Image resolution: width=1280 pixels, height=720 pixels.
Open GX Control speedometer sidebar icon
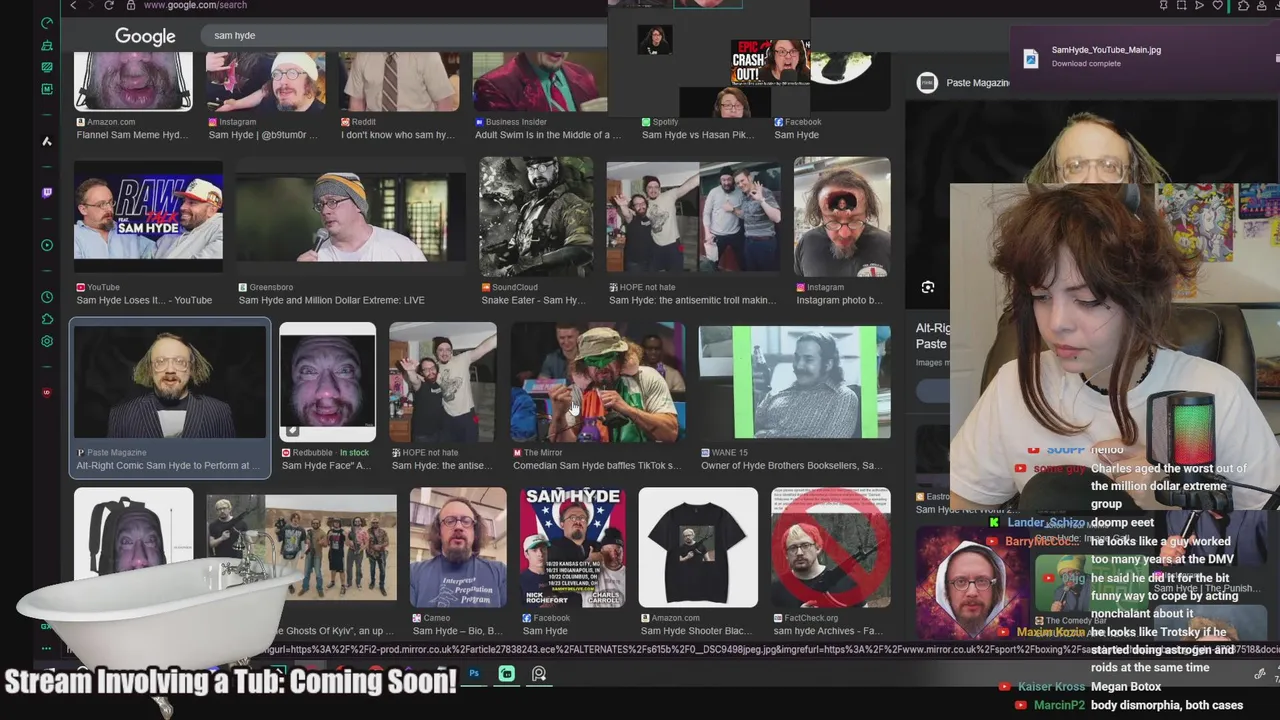(x=47, y=22)
